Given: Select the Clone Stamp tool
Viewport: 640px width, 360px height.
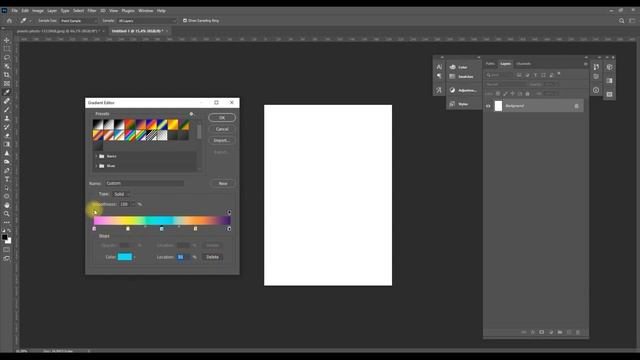Looking at the screenshot, I should [x=7, y=118].
